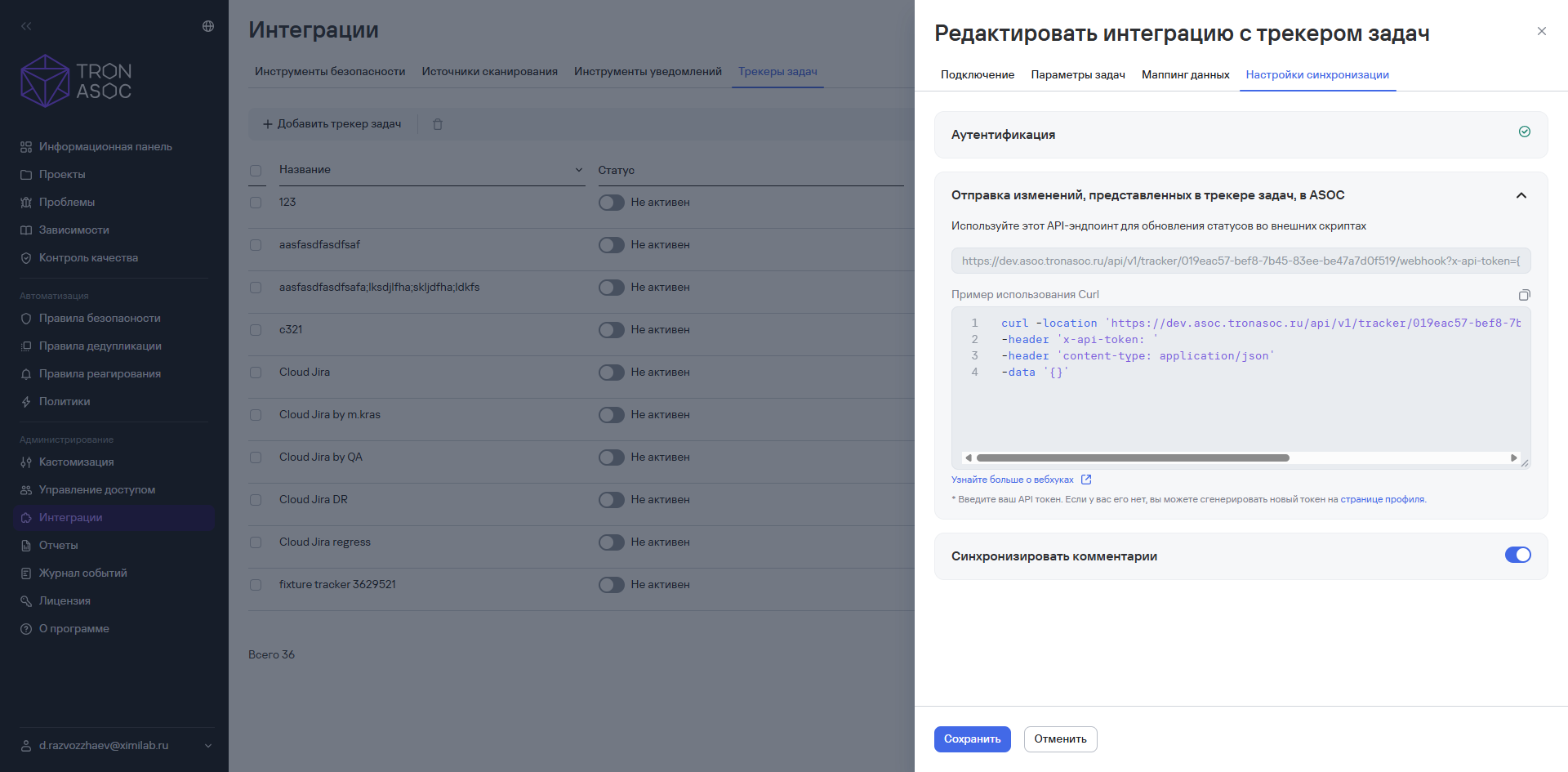Select all trackers with header checkbox

[x=256, y=171]
